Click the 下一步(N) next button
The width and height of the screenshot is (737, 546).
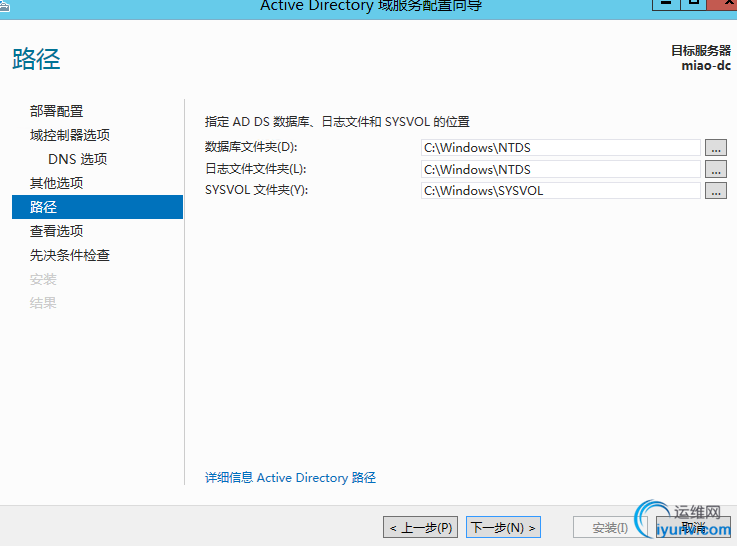[503, 527]
